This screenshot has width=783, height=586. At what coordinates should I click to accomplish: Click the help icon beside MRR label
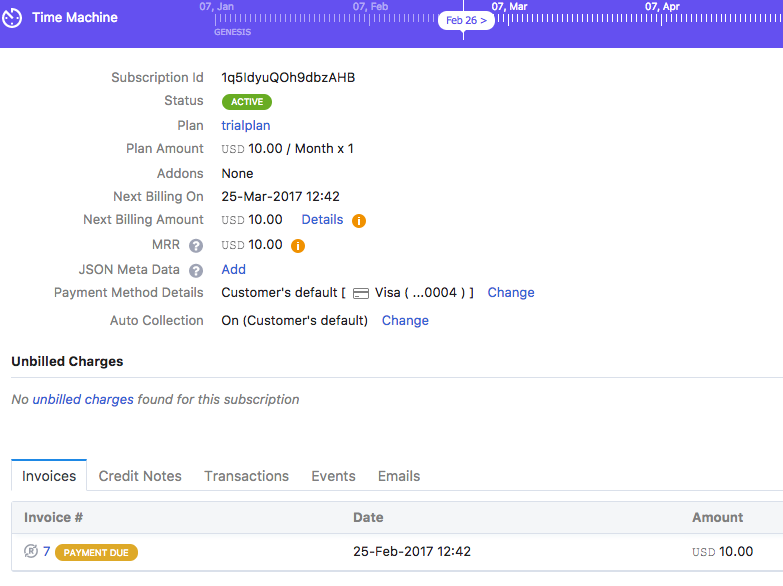196,245
